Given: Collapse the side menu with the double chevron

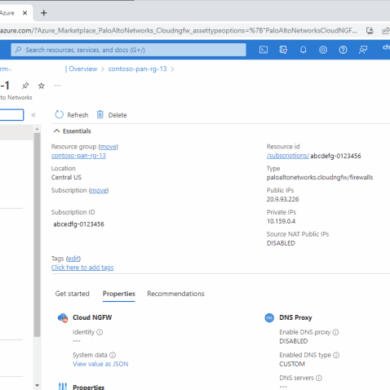Looking at the screenshot, I should [33, 115].
